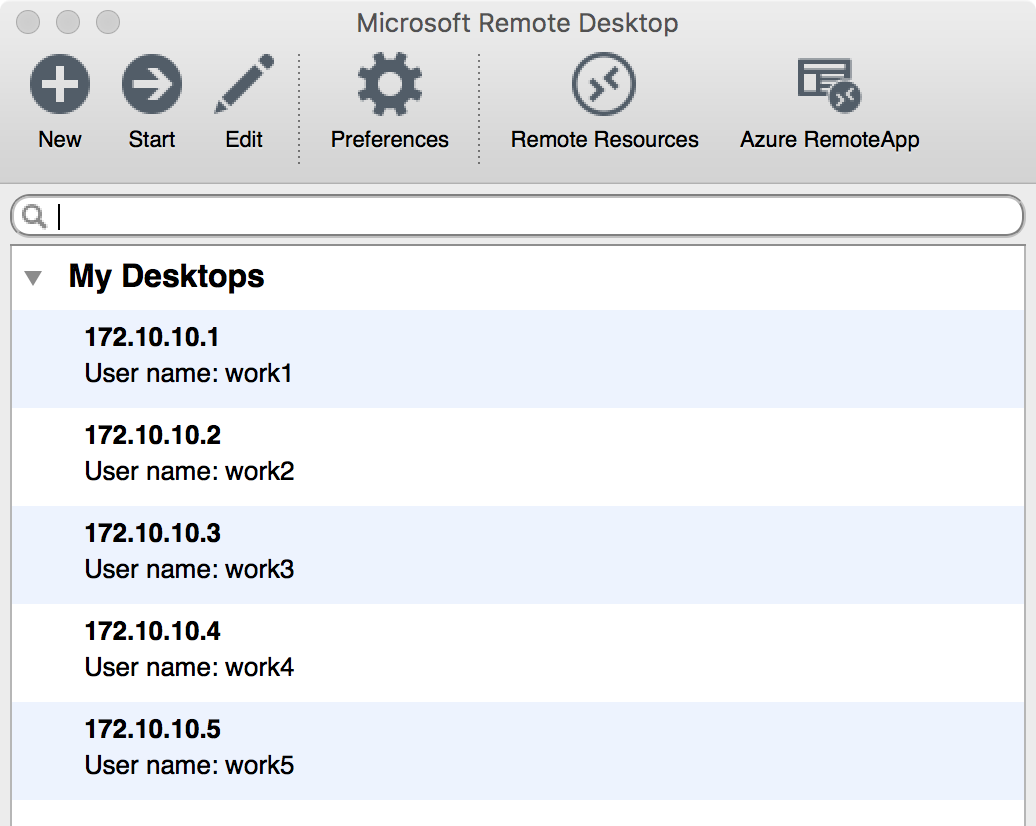Click the New desktop plus icon
This screenshot has width=1036, height=826.
click(59, 84)
